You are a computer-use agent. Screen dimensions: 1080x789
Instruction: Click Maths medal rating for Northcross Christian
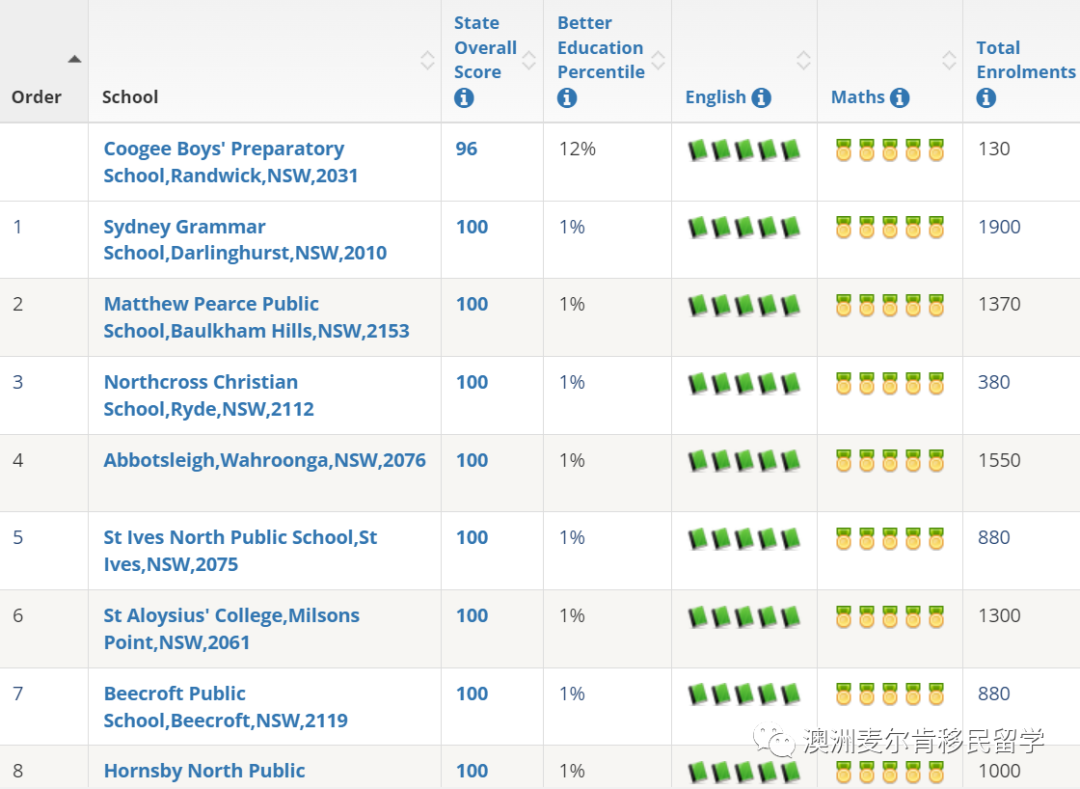tap(890, 383)
